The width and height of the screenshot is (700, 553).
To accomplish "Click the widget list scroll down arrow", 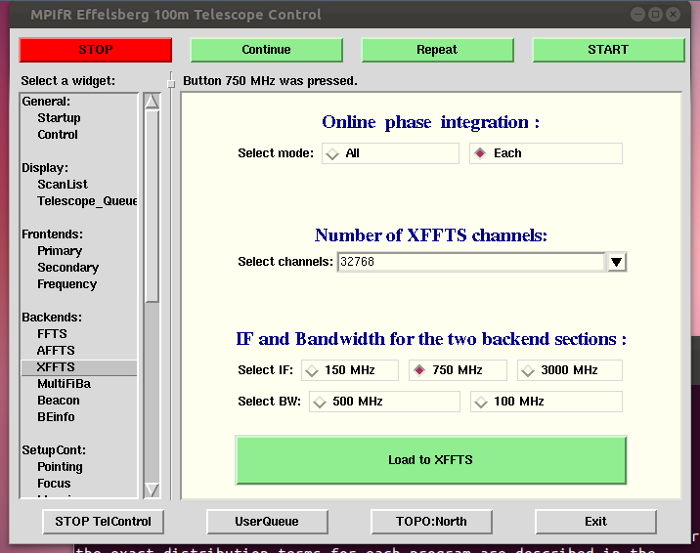I will point(152,490).
